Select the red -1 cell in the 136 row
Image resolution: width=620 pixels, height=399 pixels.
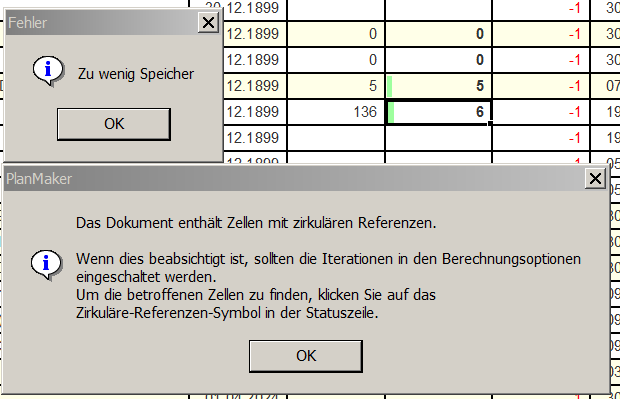click(541, 112)
